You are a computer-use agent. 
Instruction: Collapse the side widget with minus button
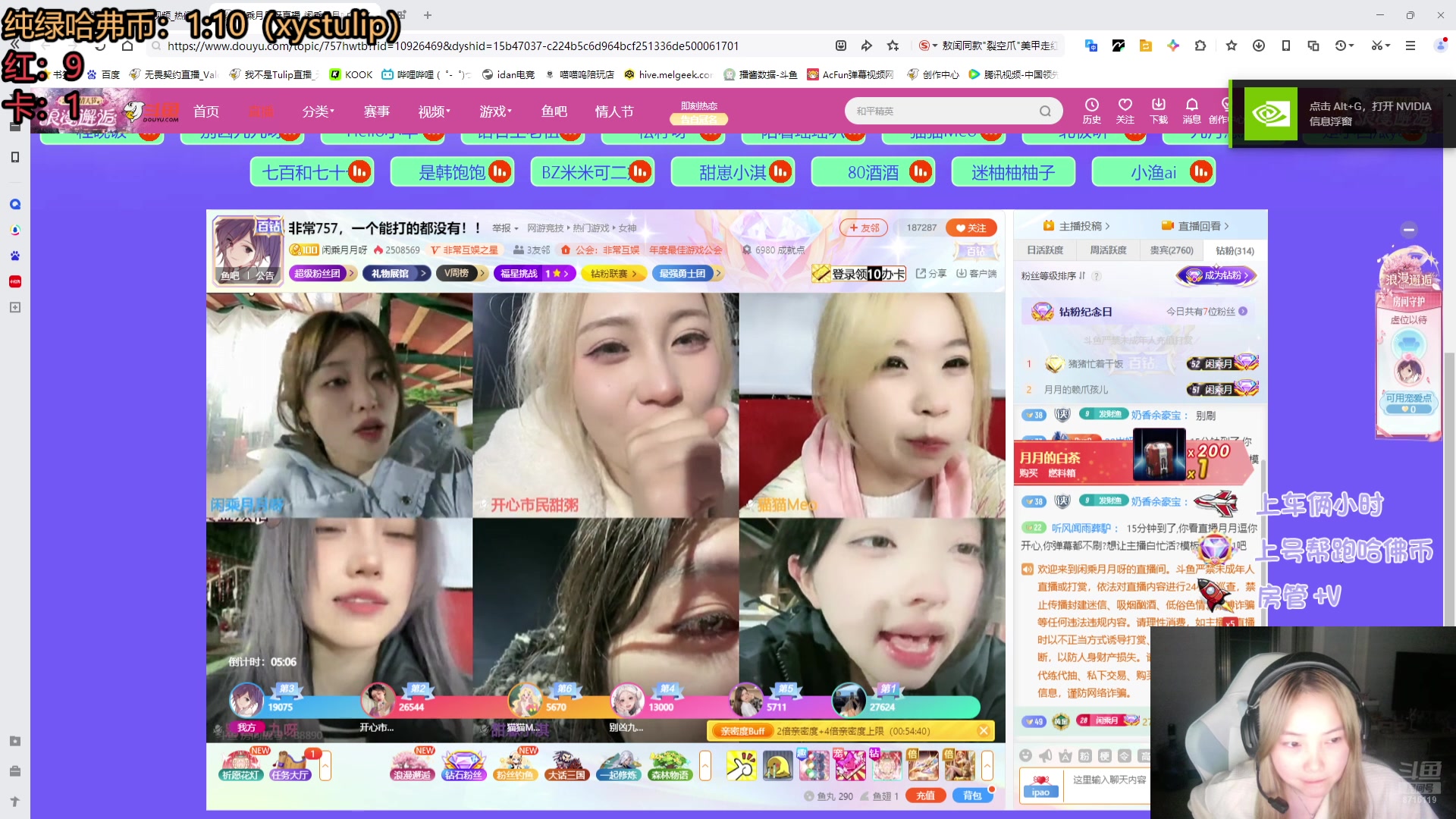(1409, 229)
